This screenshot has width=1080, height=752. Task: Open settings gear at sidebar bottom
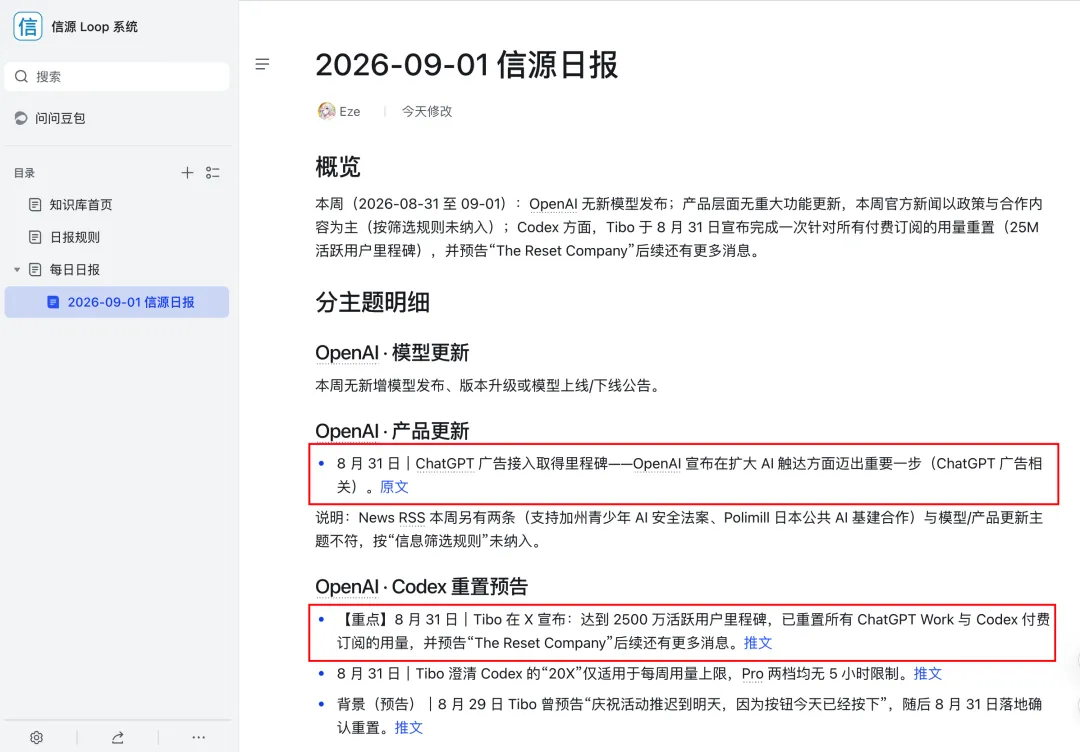coord(37,738)
